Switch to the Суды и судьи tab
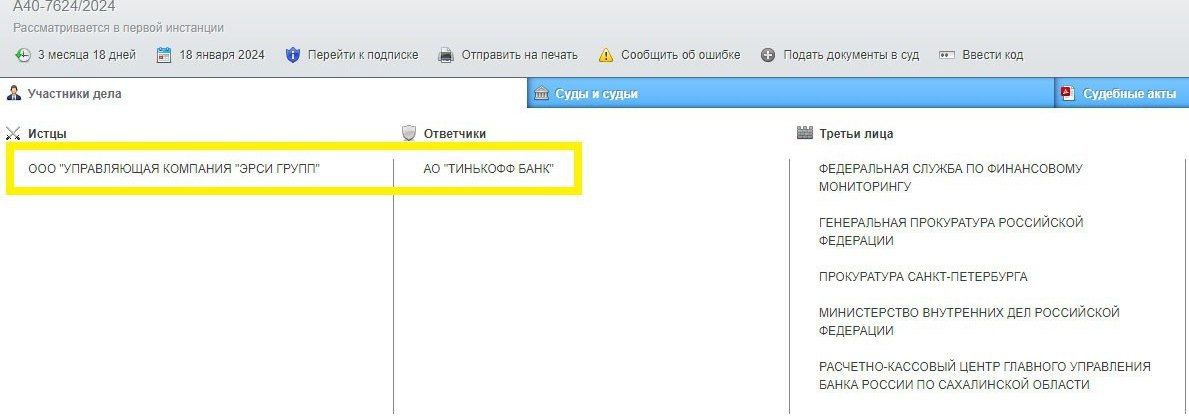Screen dimensions: 1189x416 (596, 94)
